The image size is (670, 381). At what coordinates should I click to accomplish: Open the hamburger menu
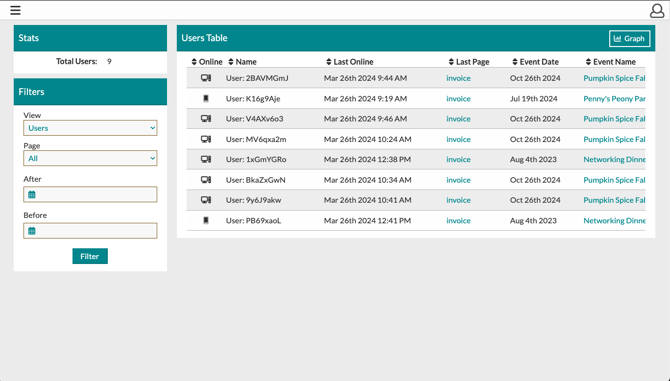pyautogui.click(x=15, y=10)
